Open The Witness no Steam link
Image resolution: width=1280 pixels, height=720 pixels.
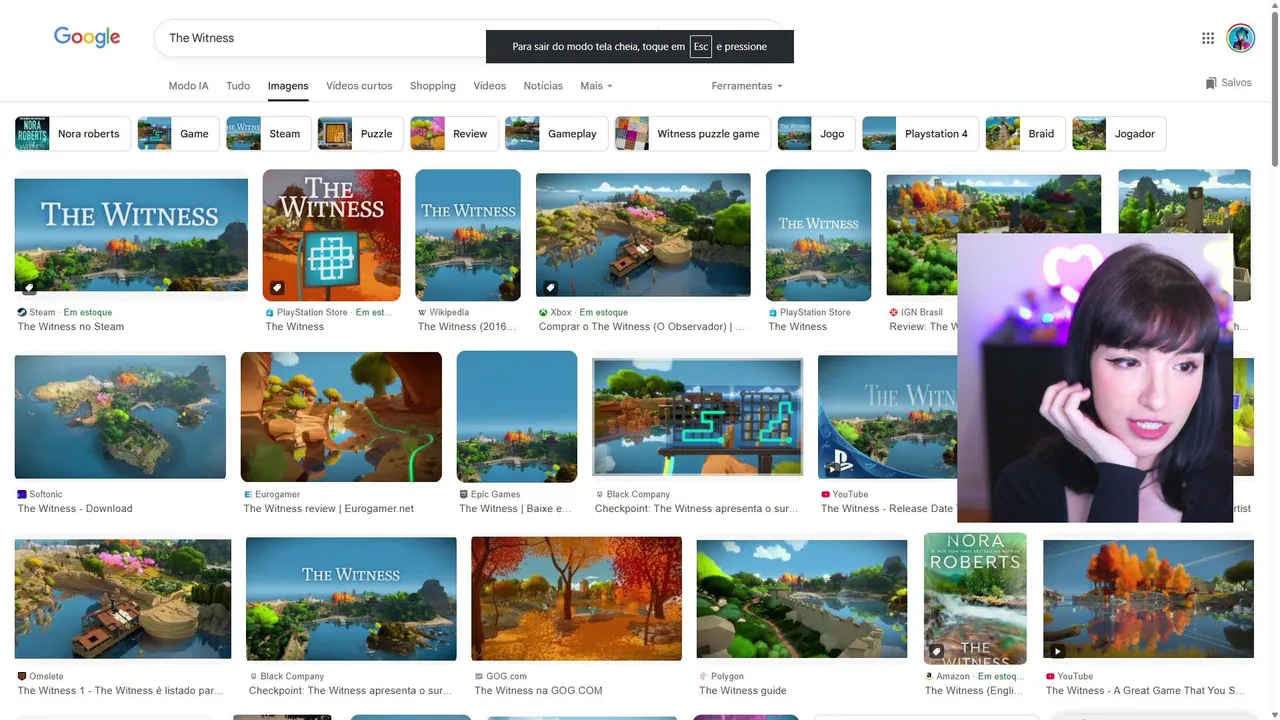coord(71,327)
